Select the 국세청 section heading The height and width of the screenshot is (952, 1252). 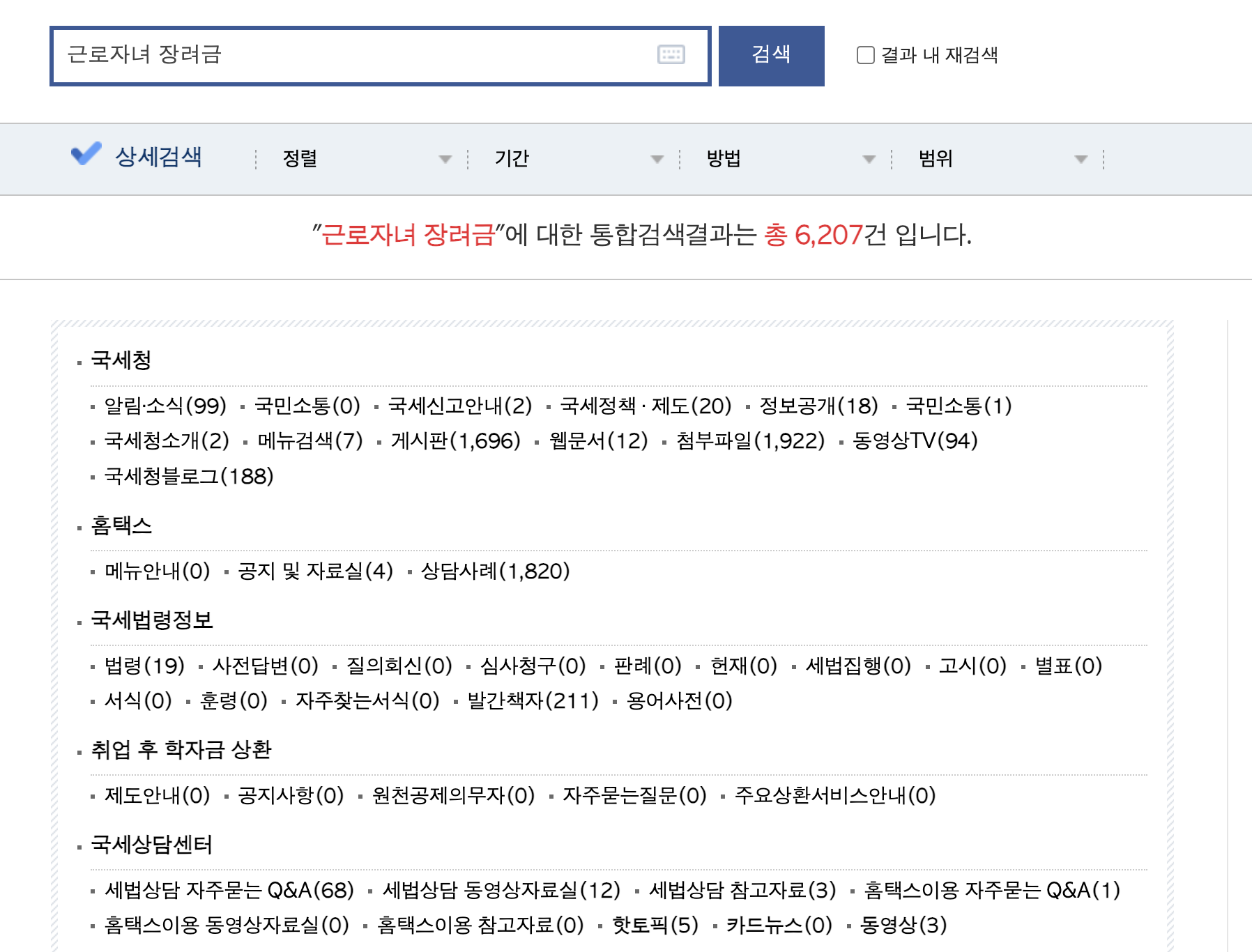121,360
